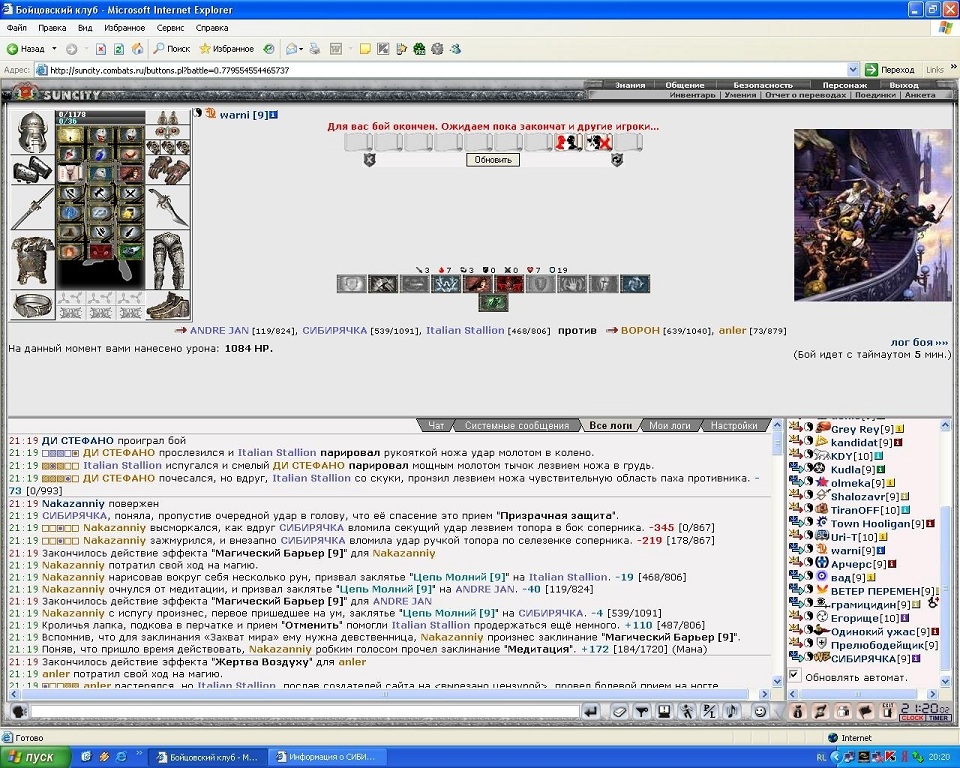Open the Поединки link
Screen dimensions: 960x768
[875, 95]
